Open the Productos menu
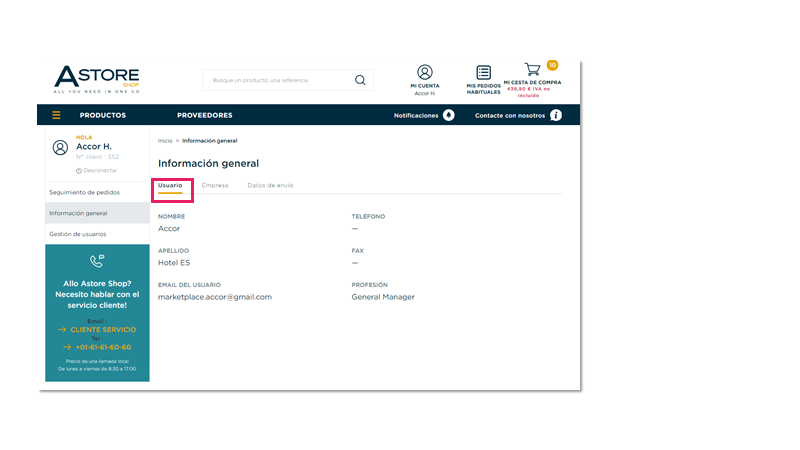800x450 pixels. tap(103, 115)
